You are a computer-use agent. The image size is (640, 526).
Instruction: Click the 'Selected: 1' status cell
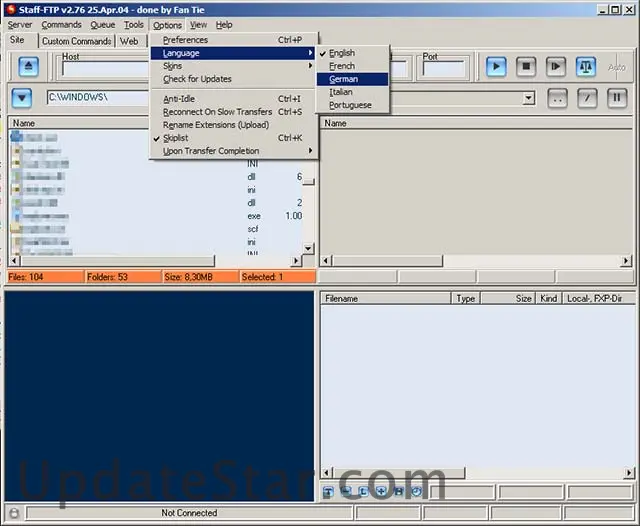pyautogui.click(x=278, y=277)
